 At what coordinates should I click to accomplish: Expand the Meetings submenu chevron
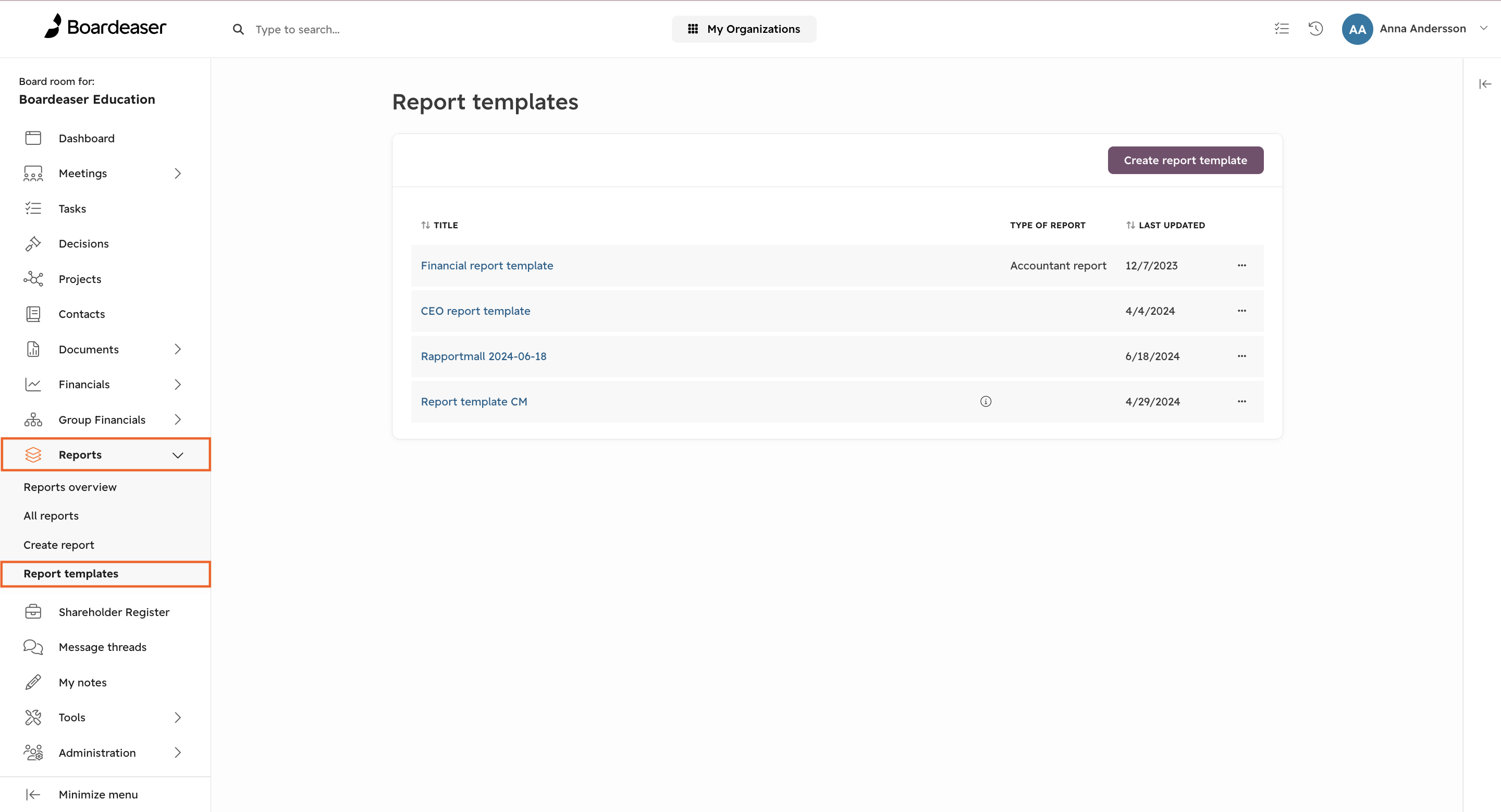[x=178, y=174]
